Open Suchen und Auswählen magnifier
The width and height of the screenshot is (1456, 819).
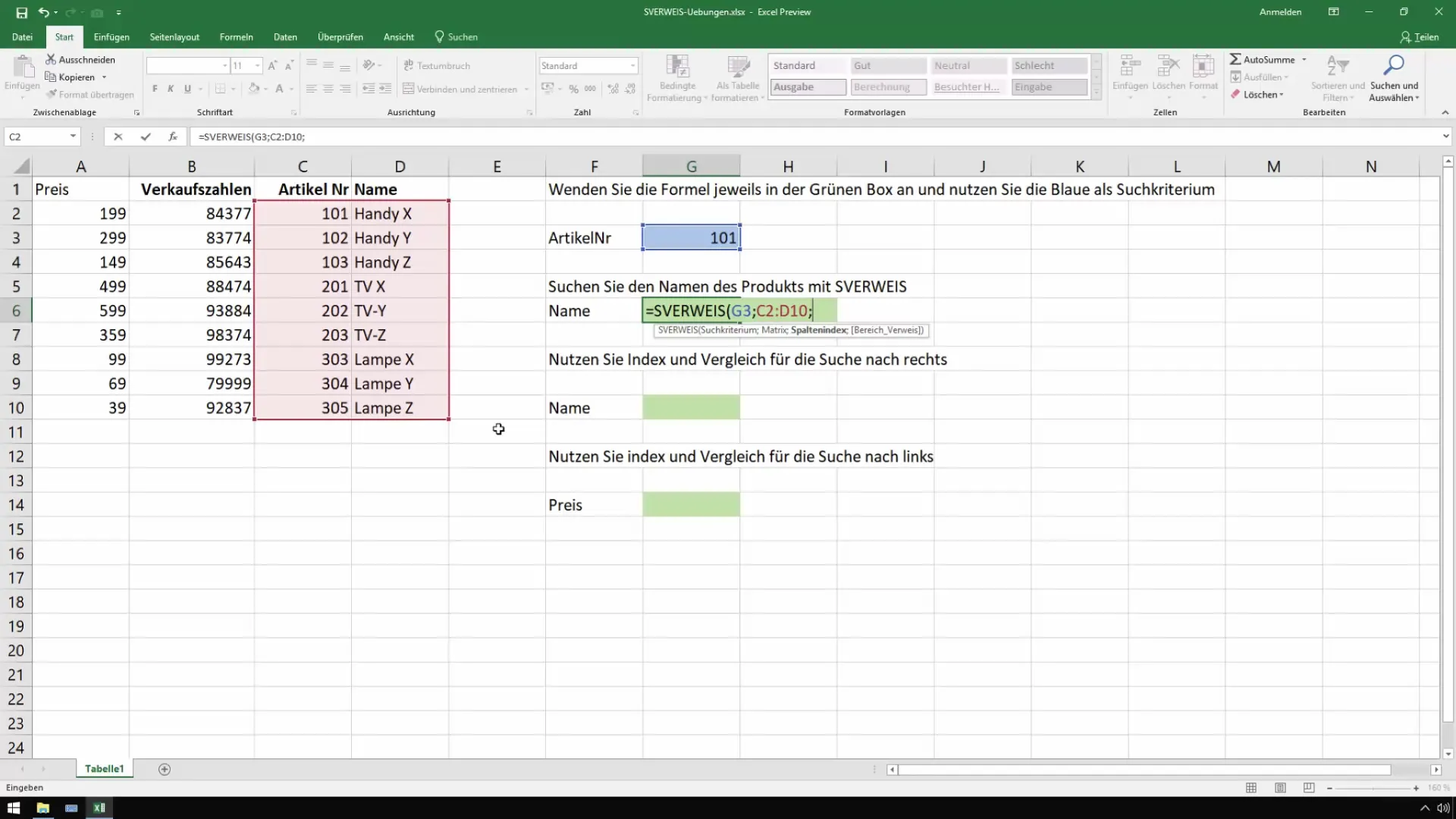tap(1394, 78)
